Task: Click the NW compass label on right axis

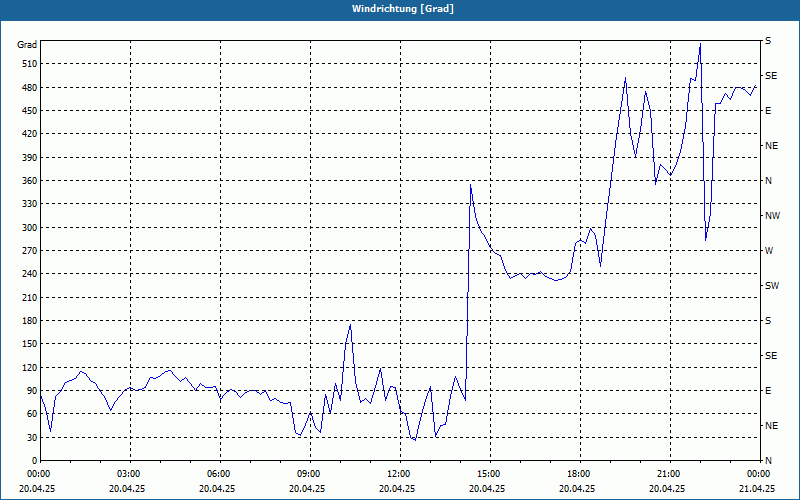Action: pos(772,216)
